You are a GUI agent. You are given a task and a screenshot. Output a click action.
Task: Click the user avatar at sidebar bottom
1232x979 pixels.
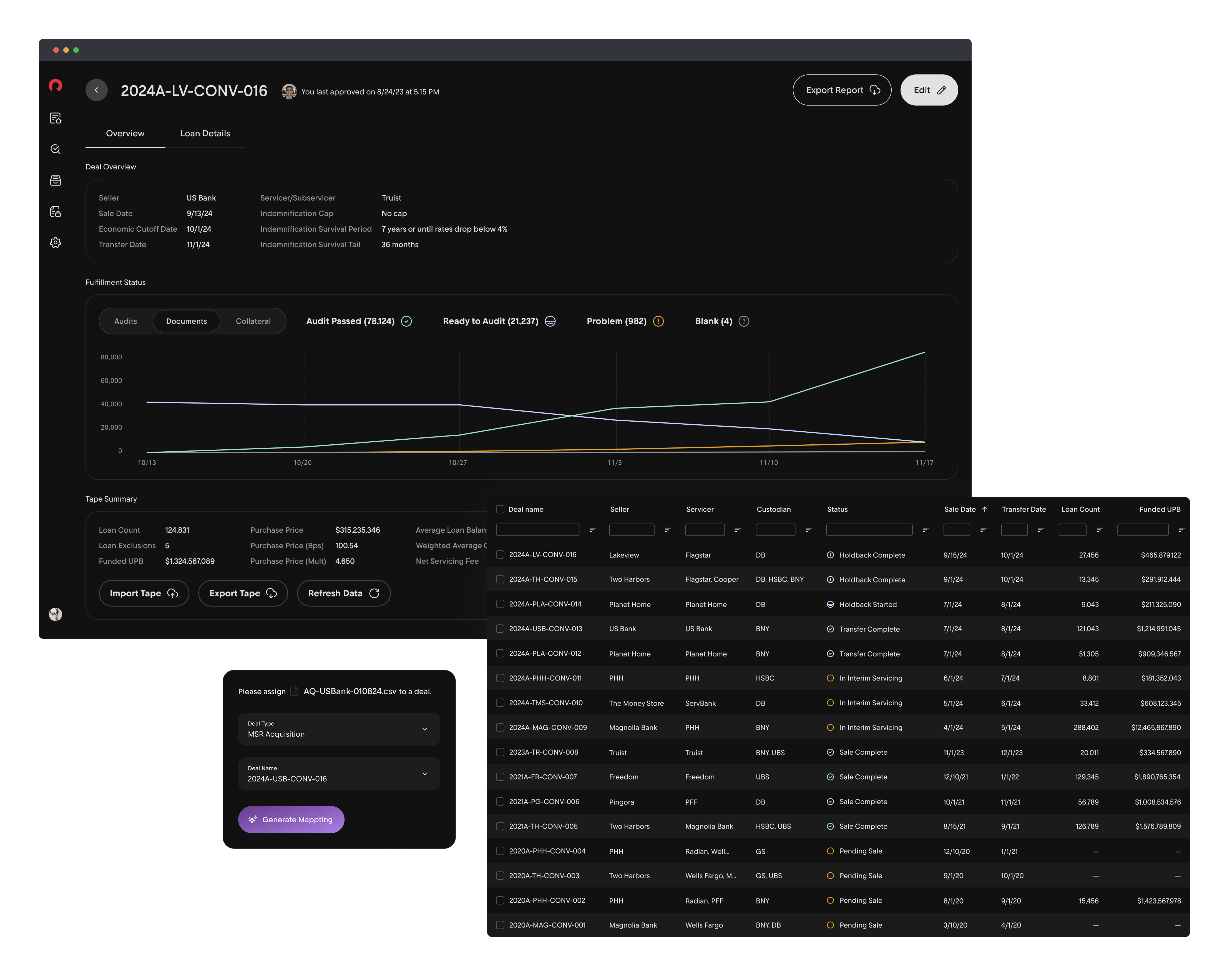point(56,614)
